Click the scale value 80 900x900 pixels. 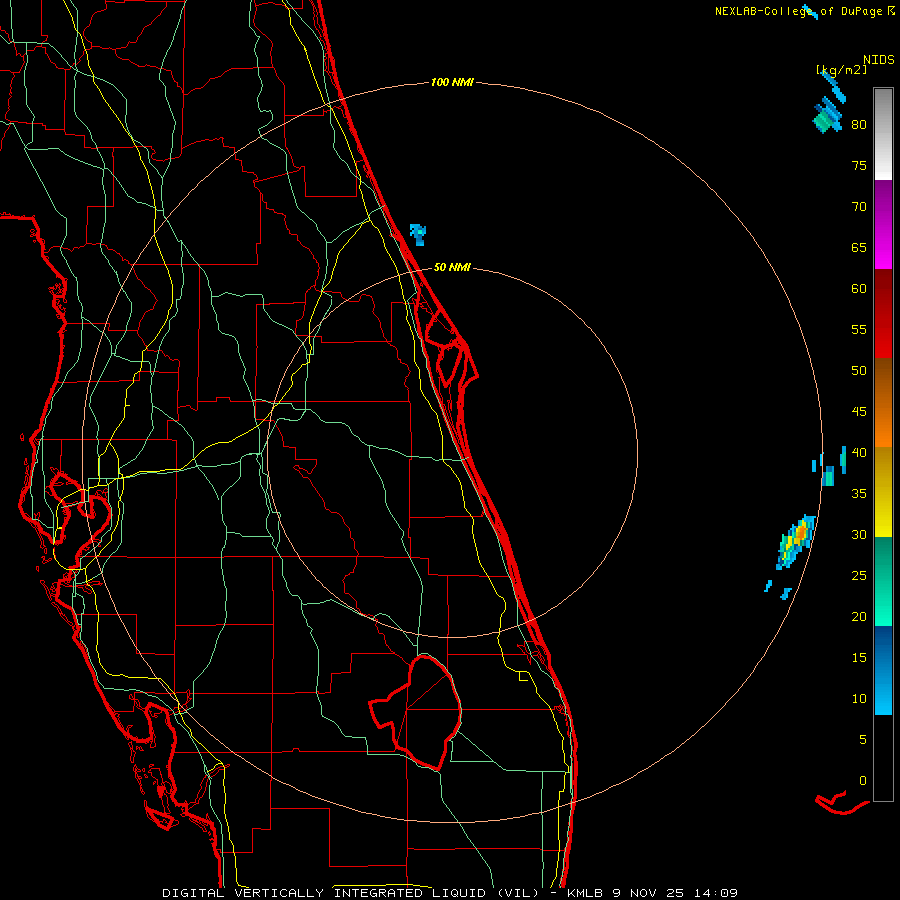point(859,125)
